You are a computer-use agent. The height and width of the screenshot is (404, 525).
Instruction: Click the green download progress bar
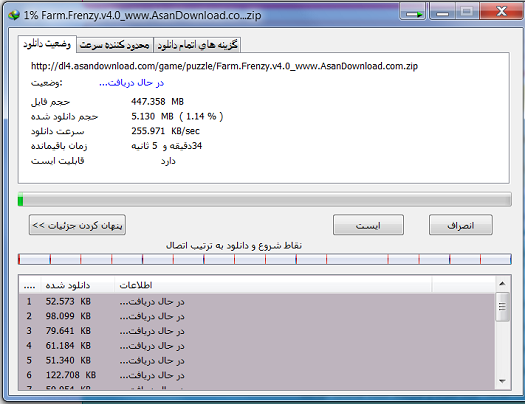click(265, 199)
